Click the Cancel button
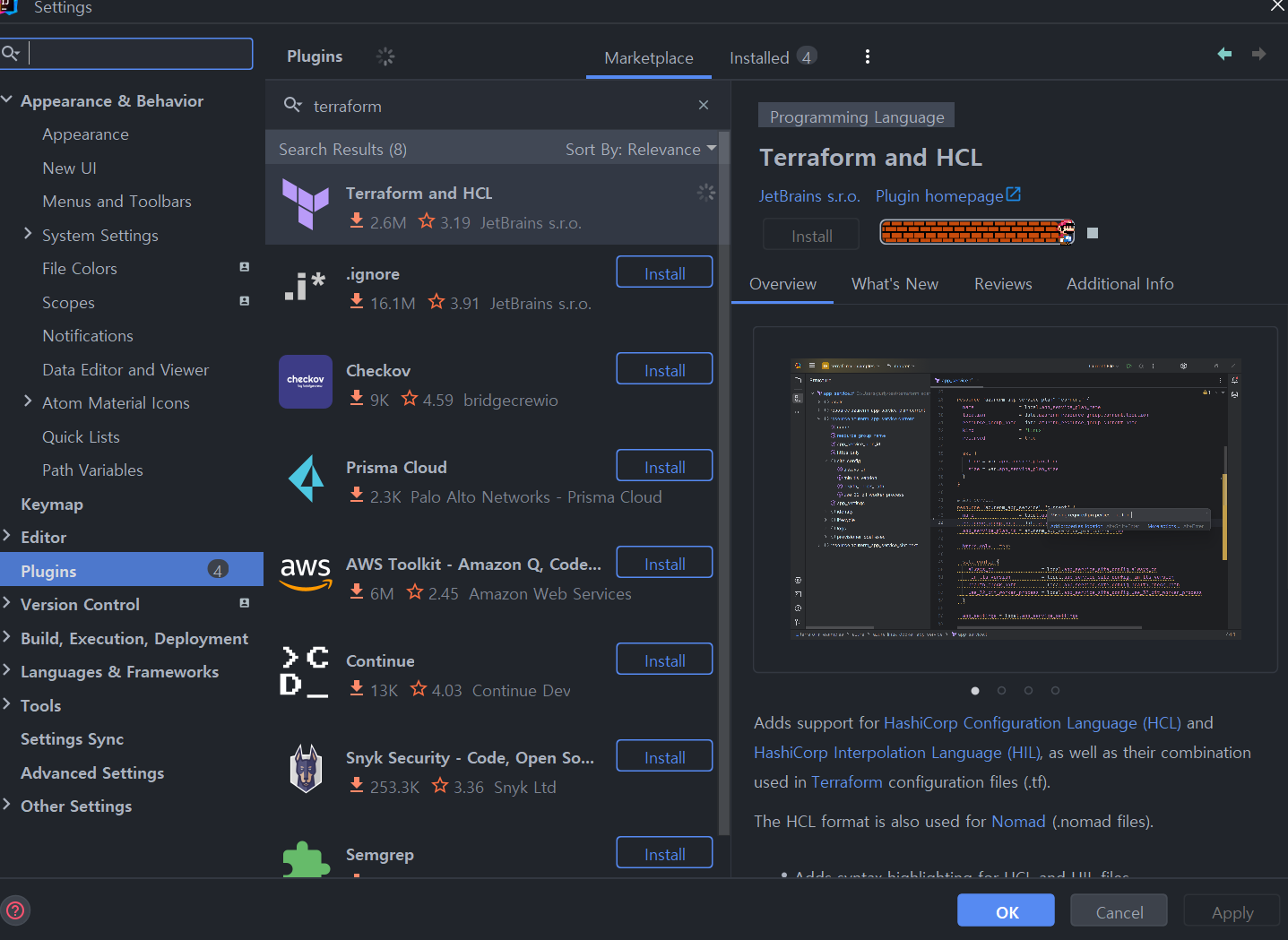Viewport: 1288px width, 940px height. pyautogui.click(x=1119, y=911)
